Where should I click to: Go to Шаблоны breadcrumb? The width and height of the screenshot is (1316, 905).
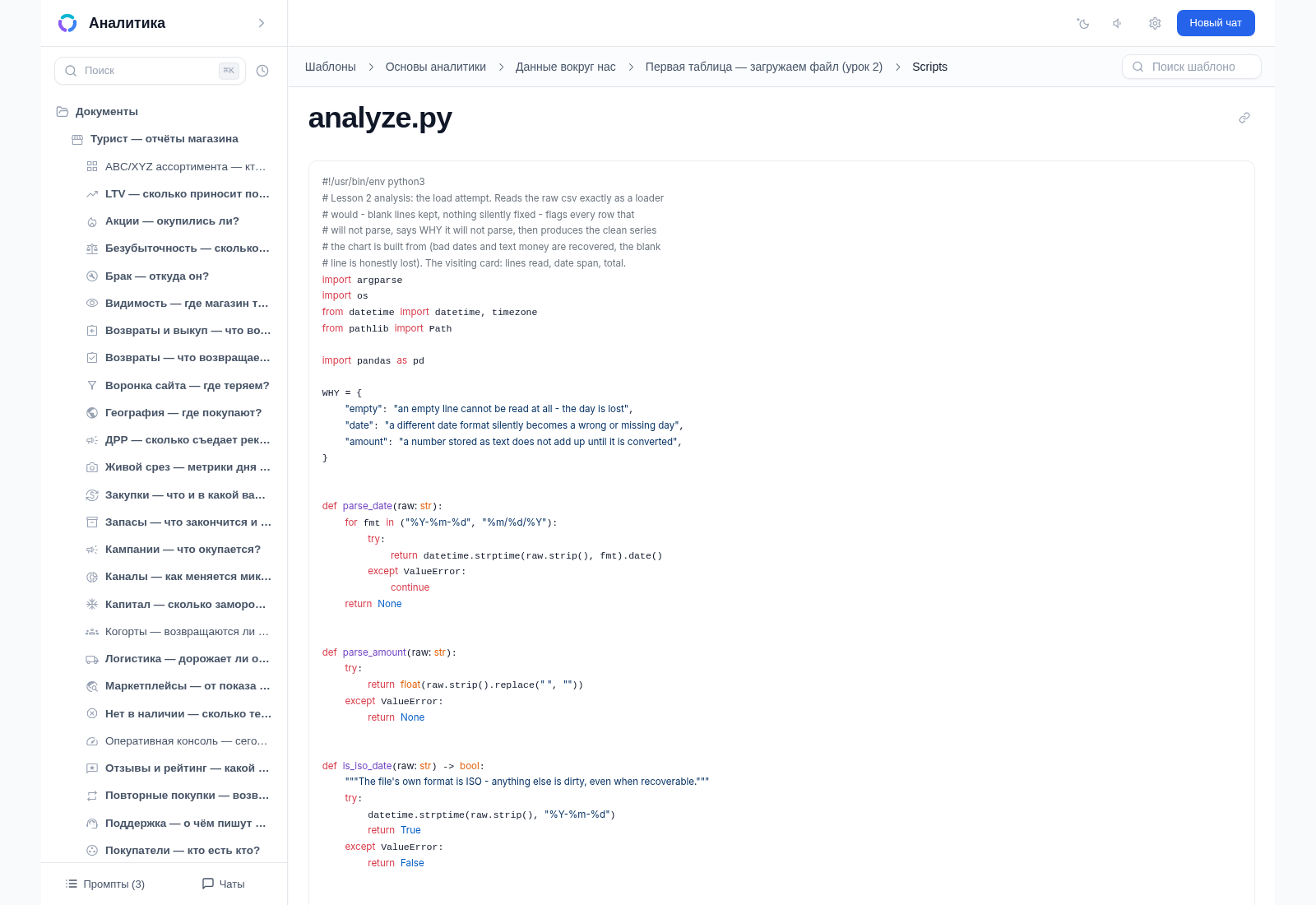click(x=331, y=67)
